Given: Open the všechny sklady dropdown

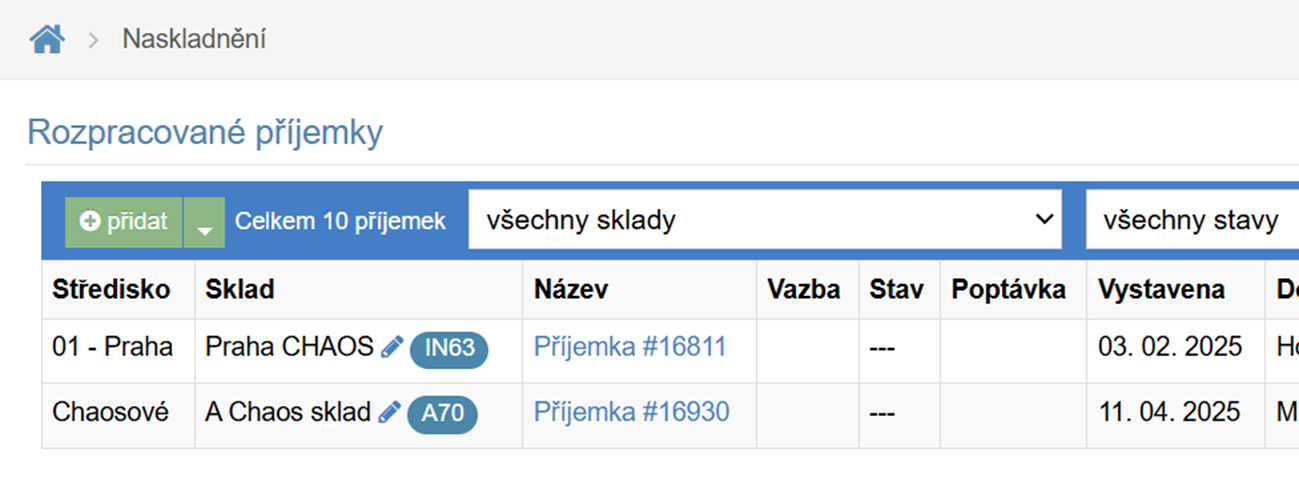Looking at the screenshot, I should coord(765,220).
